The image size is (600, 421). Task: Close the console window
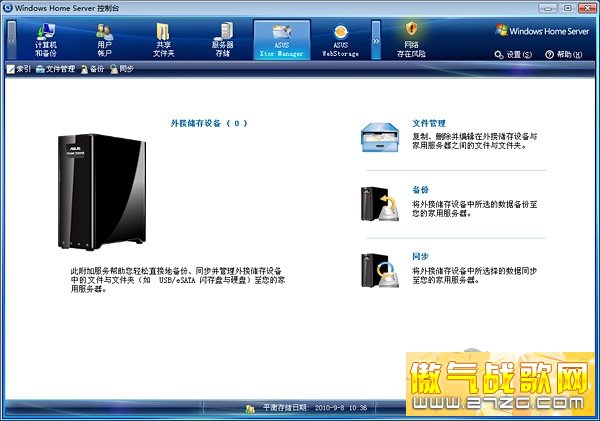587,8
